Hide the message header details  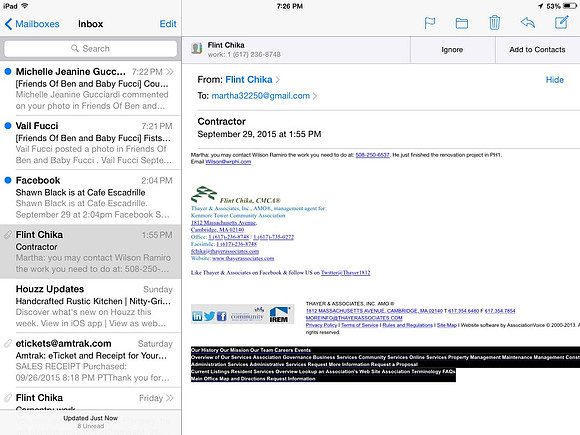[x=554, y=80]
